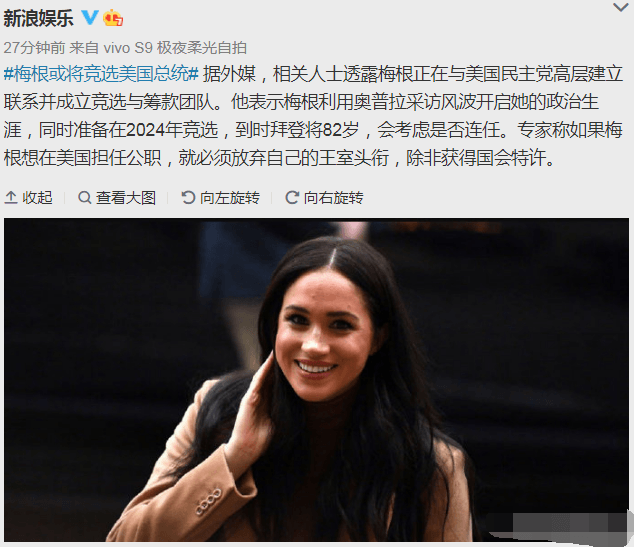Click the blurred watermark in photo corner
The image size is (634, 547).
tap(560, 526)
